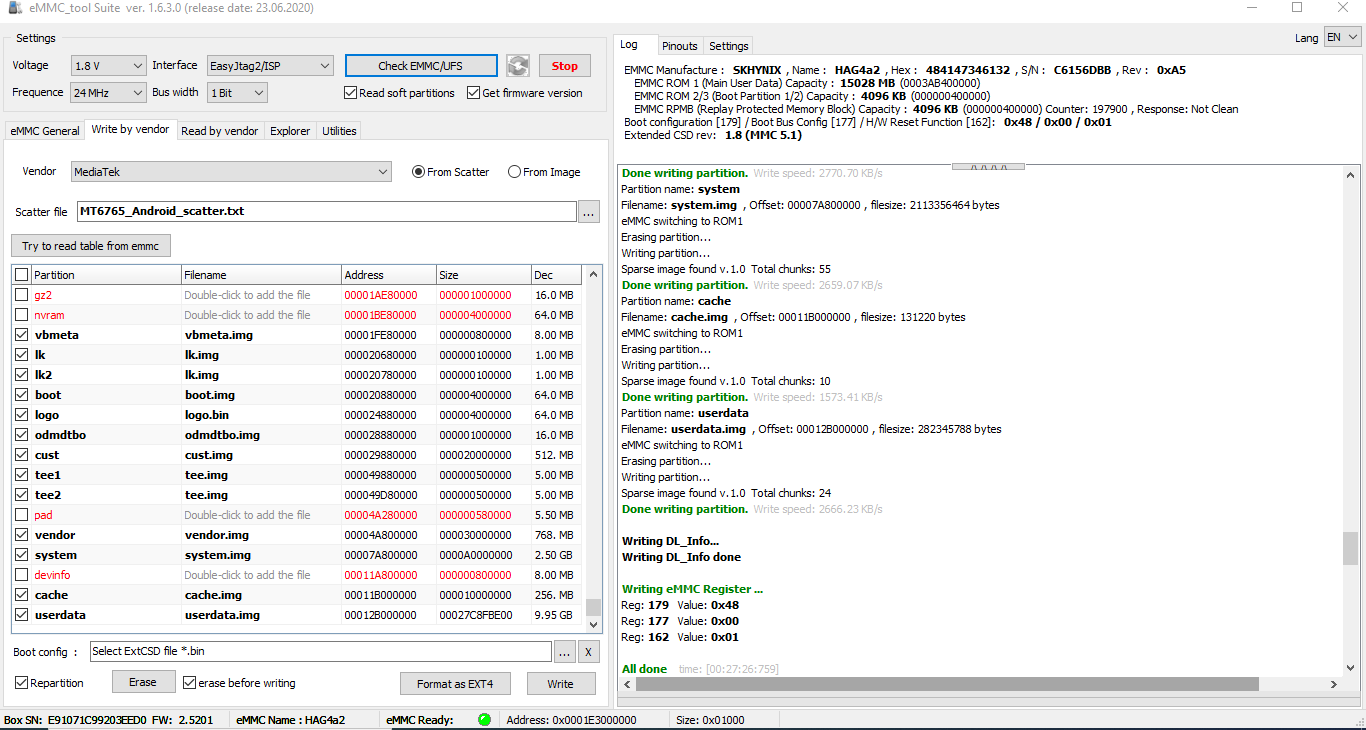Click the log's horizontal scroll left arrow
Image resolution: width=1366 pixels, height=730 pixels.
pos(626,684)
